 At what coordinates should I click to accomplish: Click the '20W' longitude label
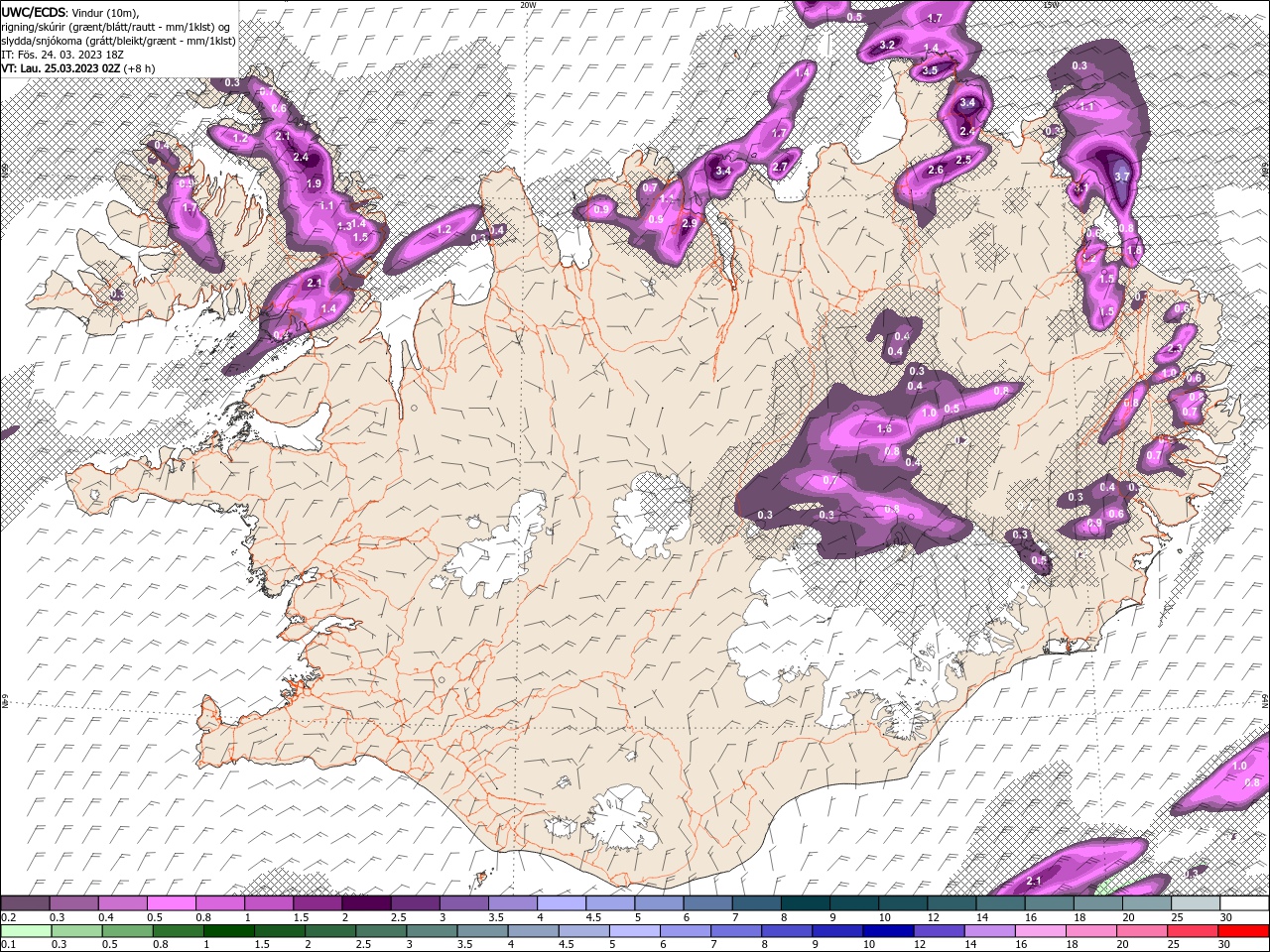pyautogui.click(x=528, y=5)
